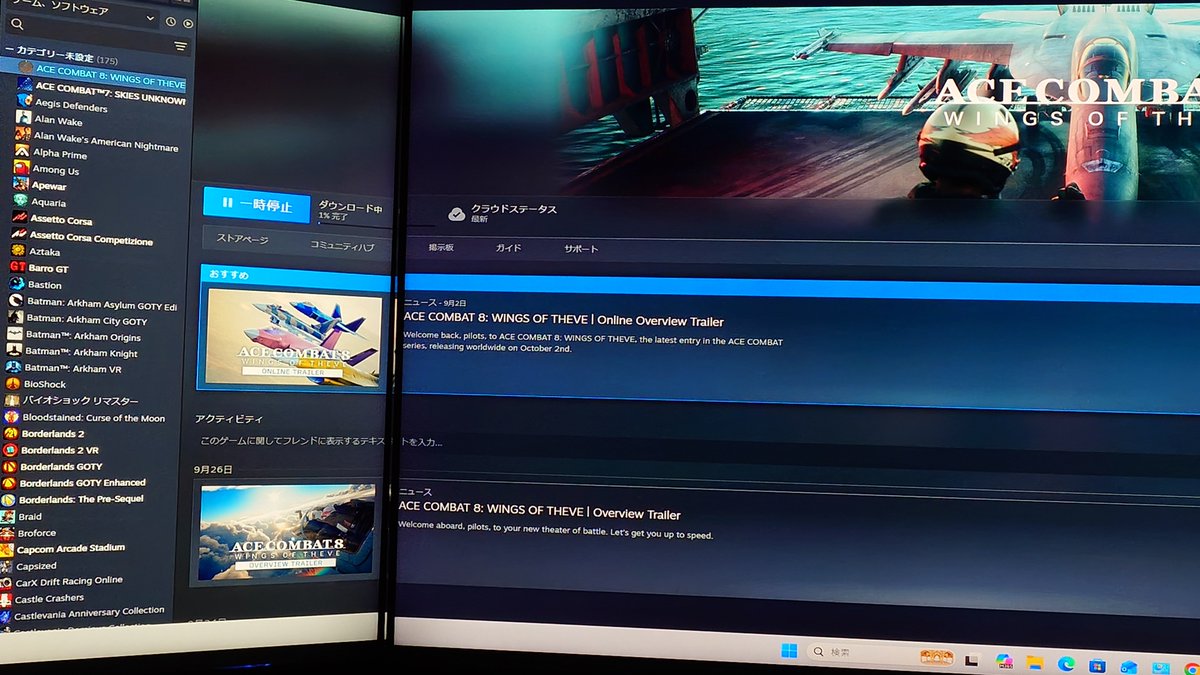Screen dimensions: 1200x675
Task: Select Batman: Arkham Asylum GOTY
Action: click(100, 305)
